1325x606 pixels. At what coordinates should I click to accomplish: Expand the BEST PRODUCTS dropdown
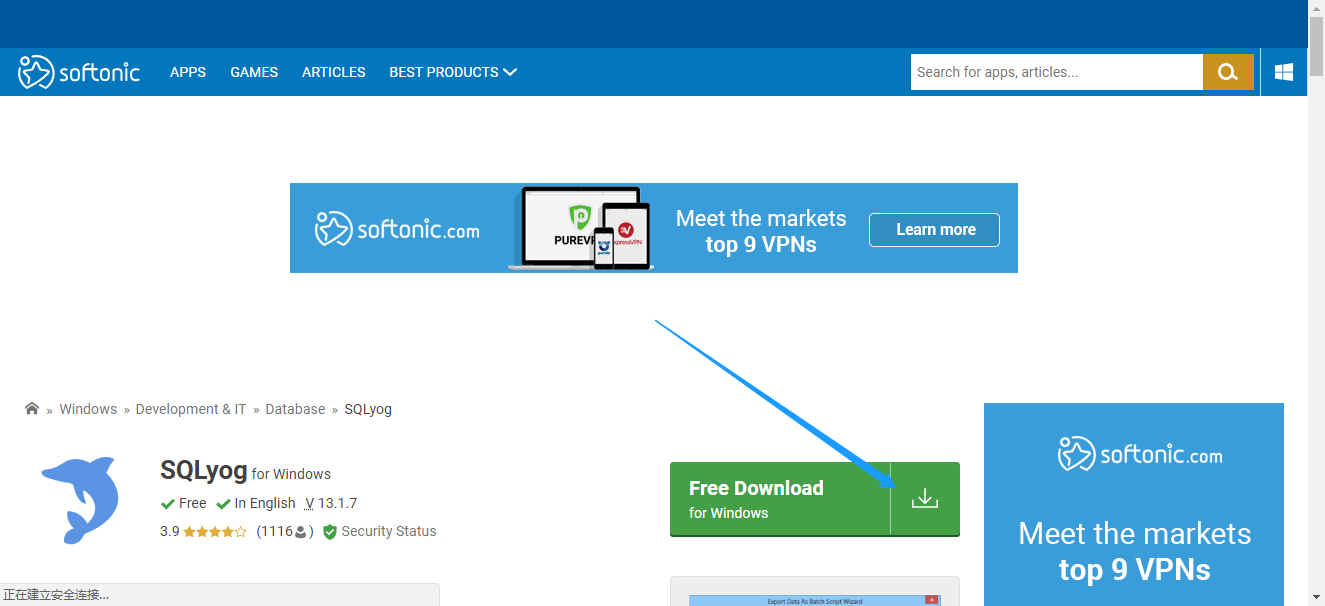pos(453,72)
